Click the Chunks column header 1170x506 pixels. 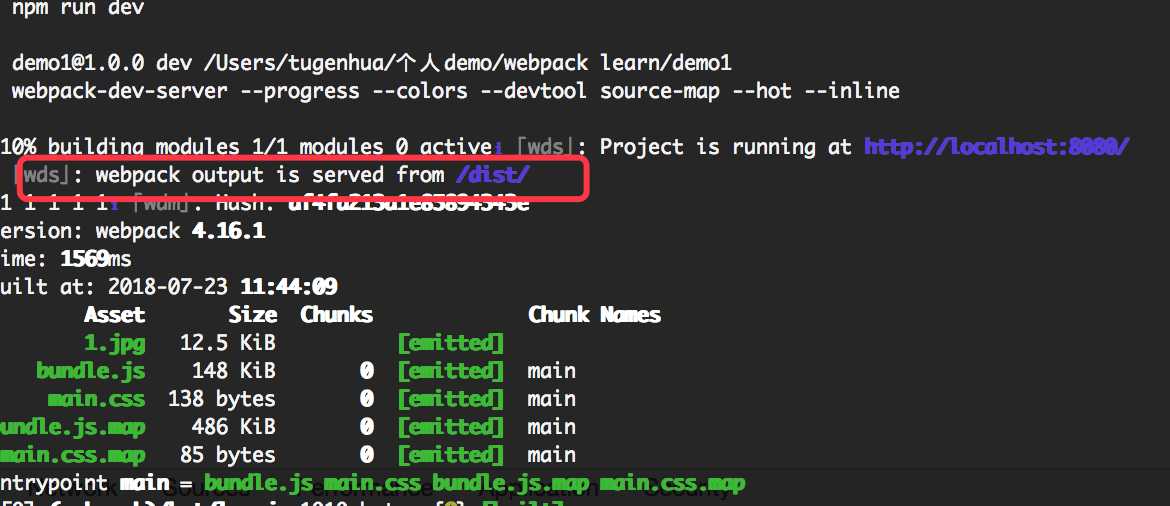coord(336,315)
